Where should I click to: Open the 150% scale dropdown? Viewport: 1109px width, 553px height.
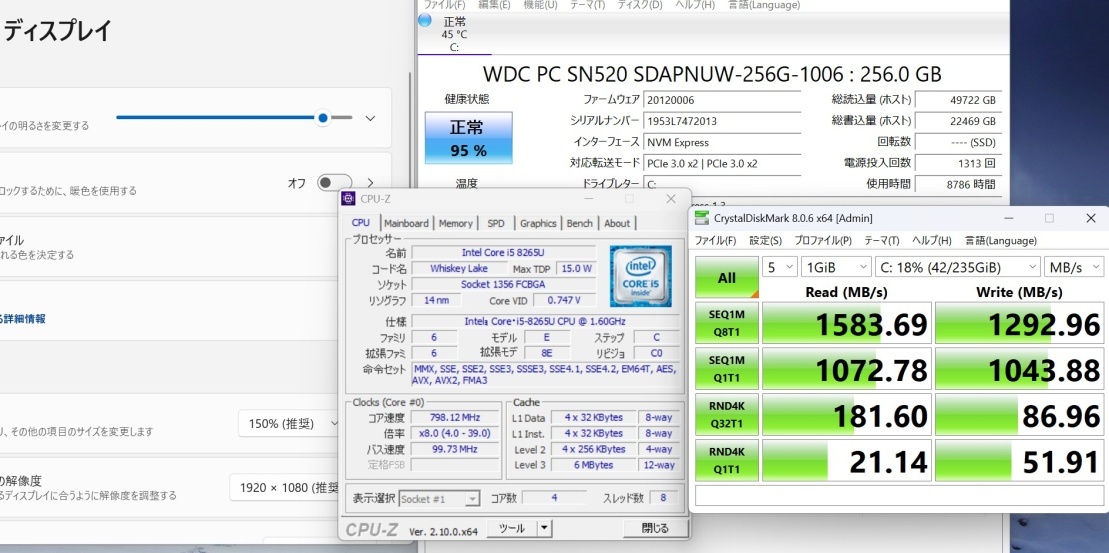(x=291, y=424)
